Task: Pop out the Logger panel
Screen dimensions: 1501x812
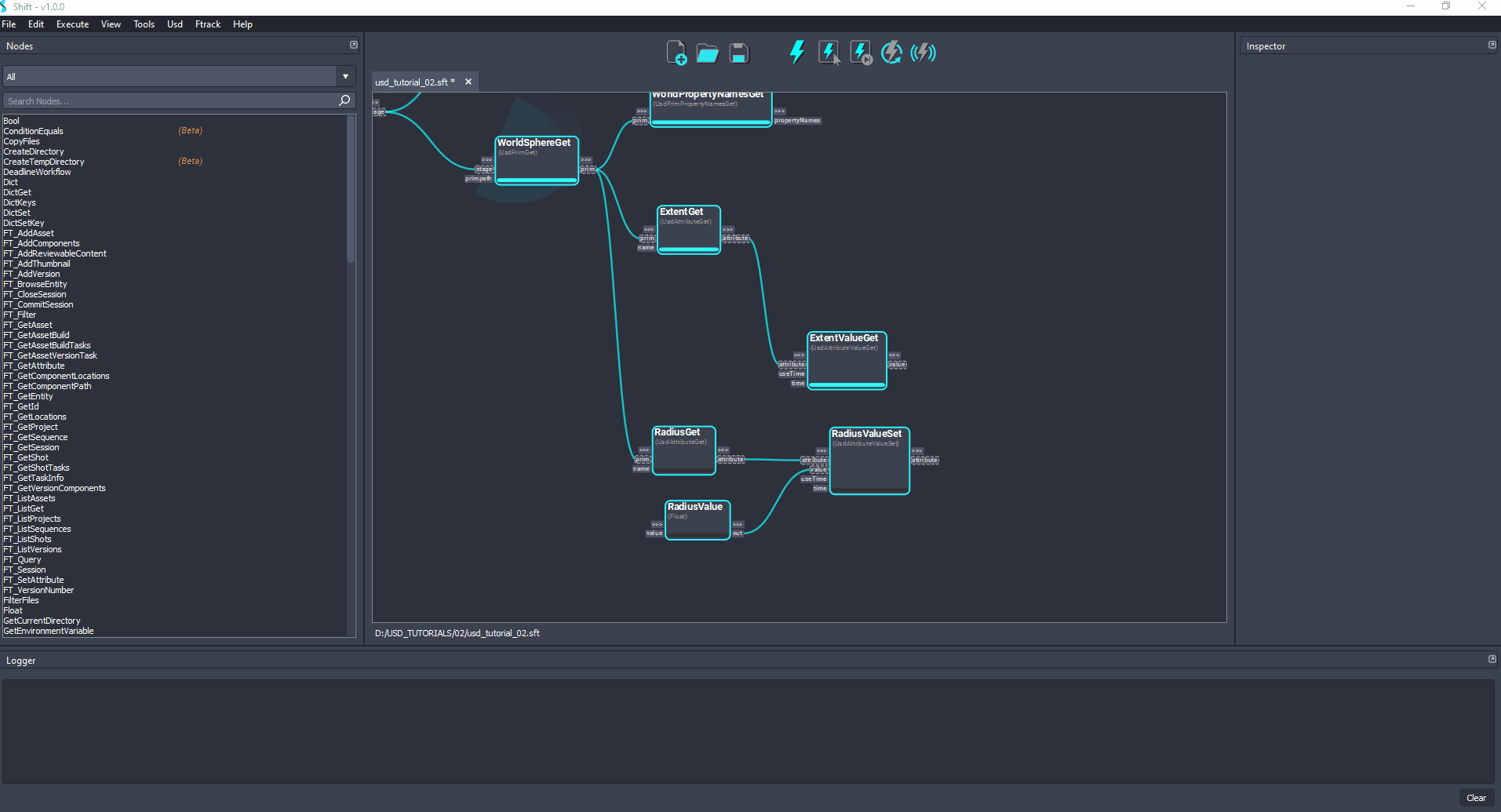Action: pyautogui.click(x=1491, y=659)
